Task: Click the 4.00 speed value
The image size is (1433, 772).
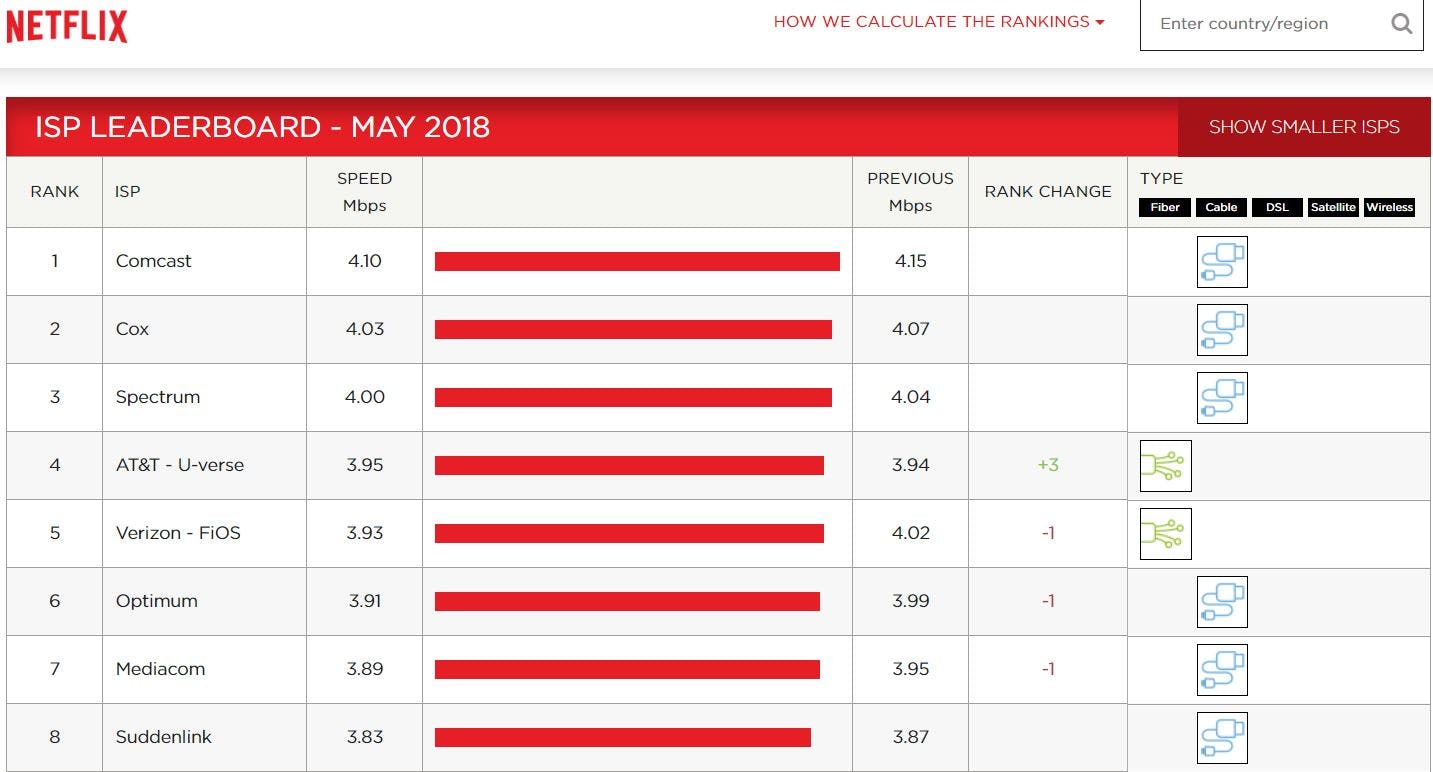Action: [365, 397]
